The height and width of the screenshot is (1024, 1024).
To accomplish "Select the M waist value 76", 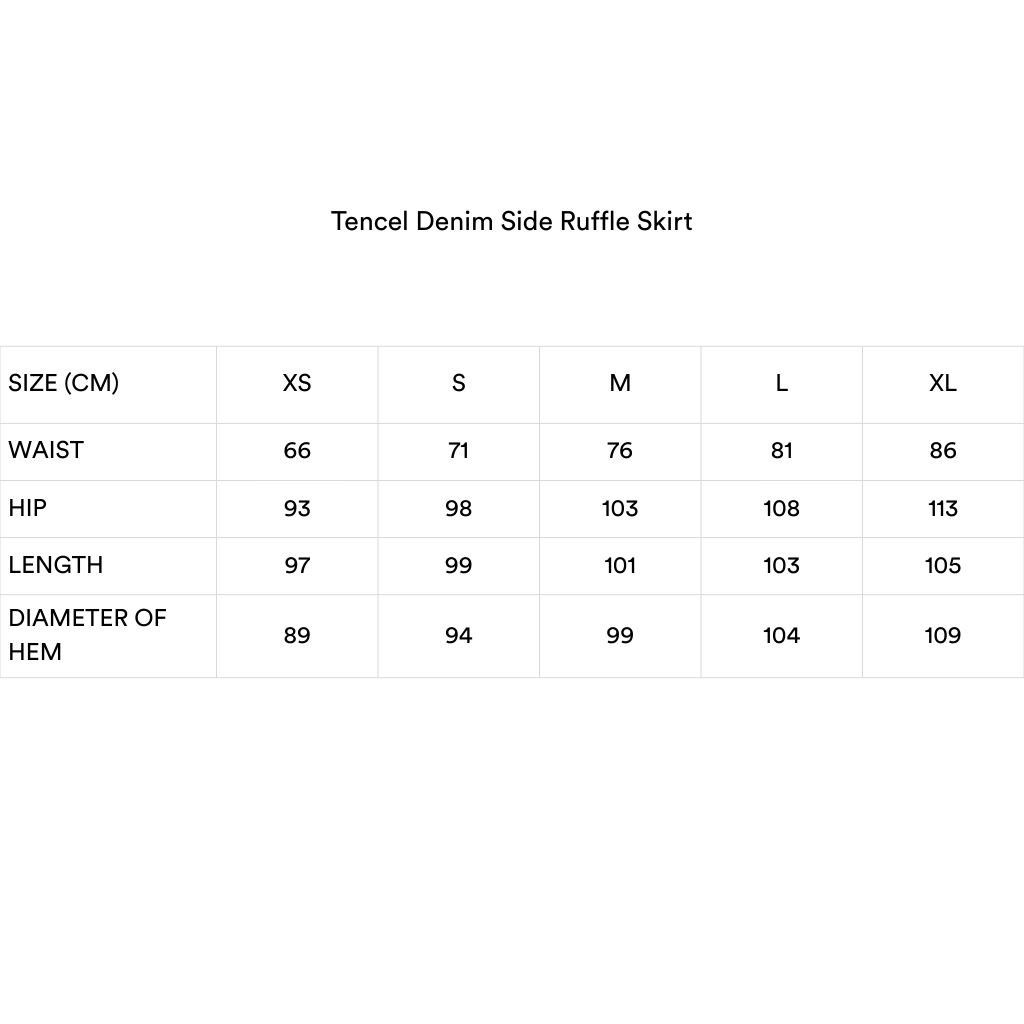I will 620,451.
